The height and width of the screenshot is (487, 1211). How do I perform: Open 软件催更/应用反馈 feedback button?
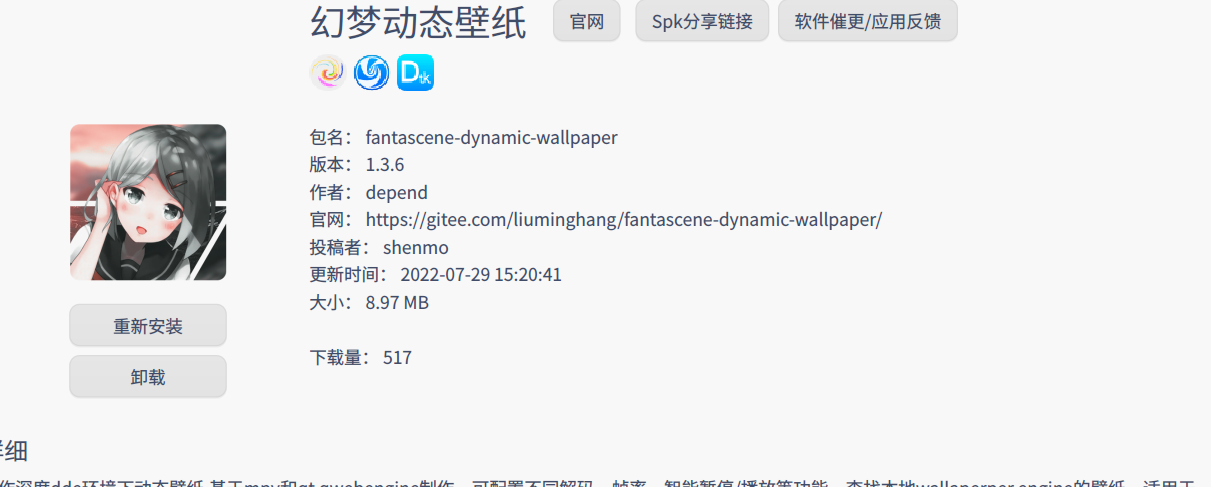click(x=868, y=21)
